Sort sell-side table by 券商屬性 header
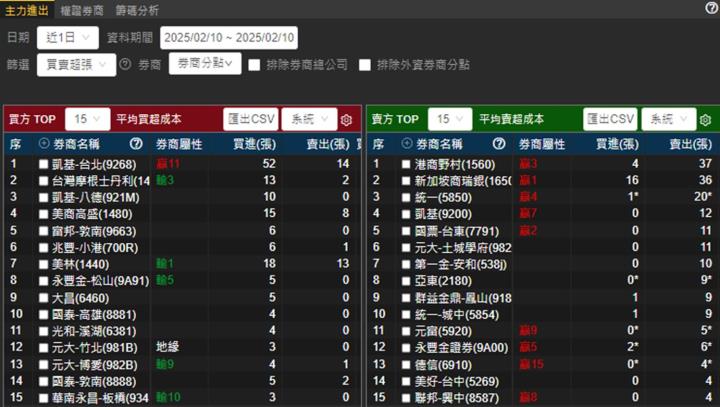Screen dimensions: 720x407 point(542,144)
